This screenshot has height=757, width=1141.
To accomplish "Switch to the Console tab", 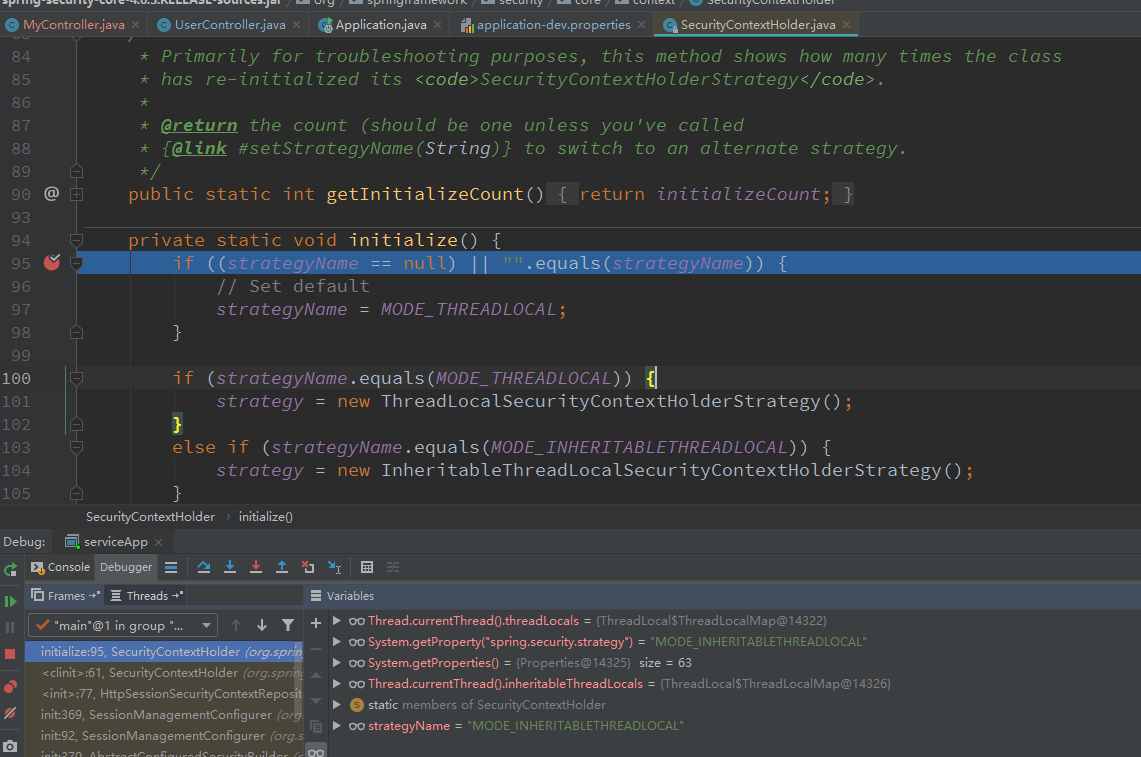I will click(x=61, y=567).
